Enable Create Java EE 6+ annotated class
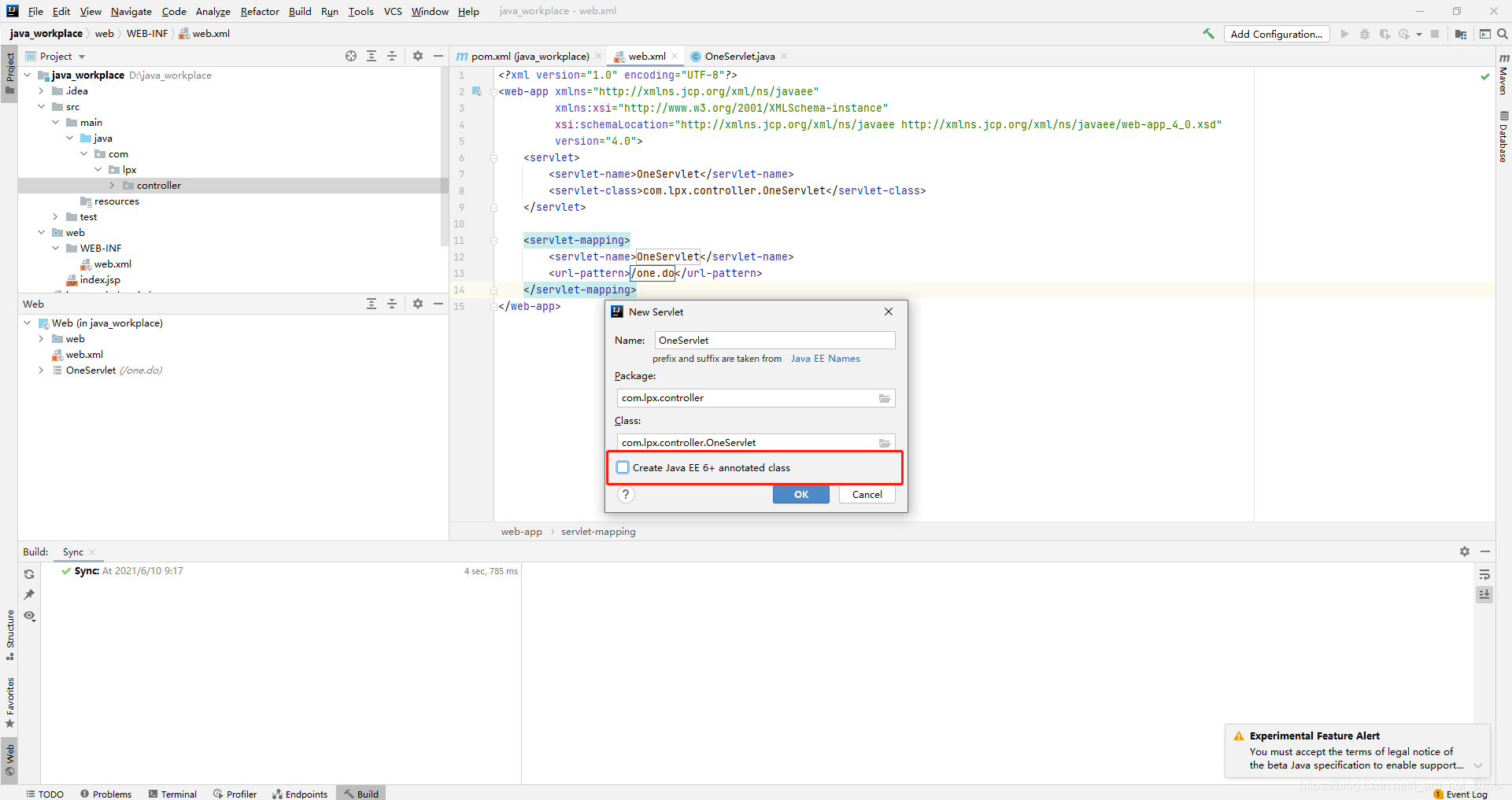The image size is (1512, 800). (623, 467)
